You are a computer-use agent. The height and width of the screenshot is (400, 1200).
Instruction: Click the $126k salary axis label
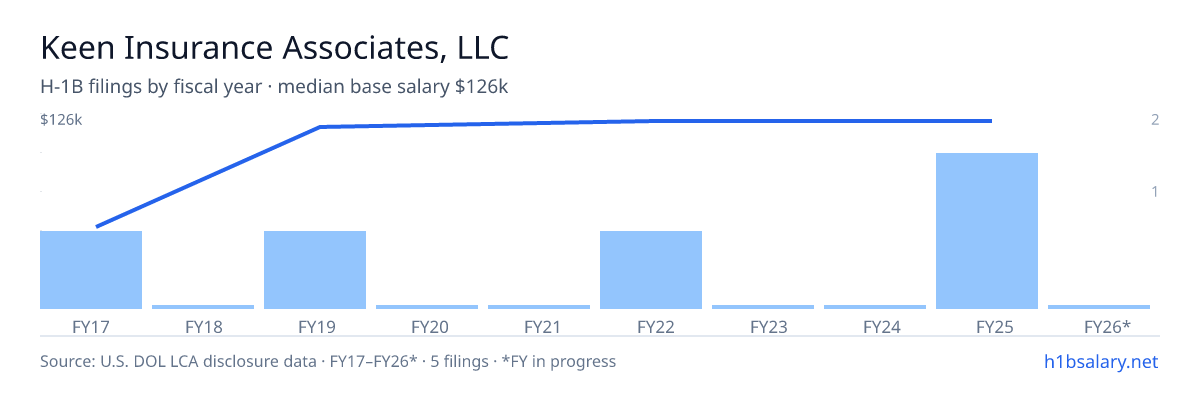61,120
